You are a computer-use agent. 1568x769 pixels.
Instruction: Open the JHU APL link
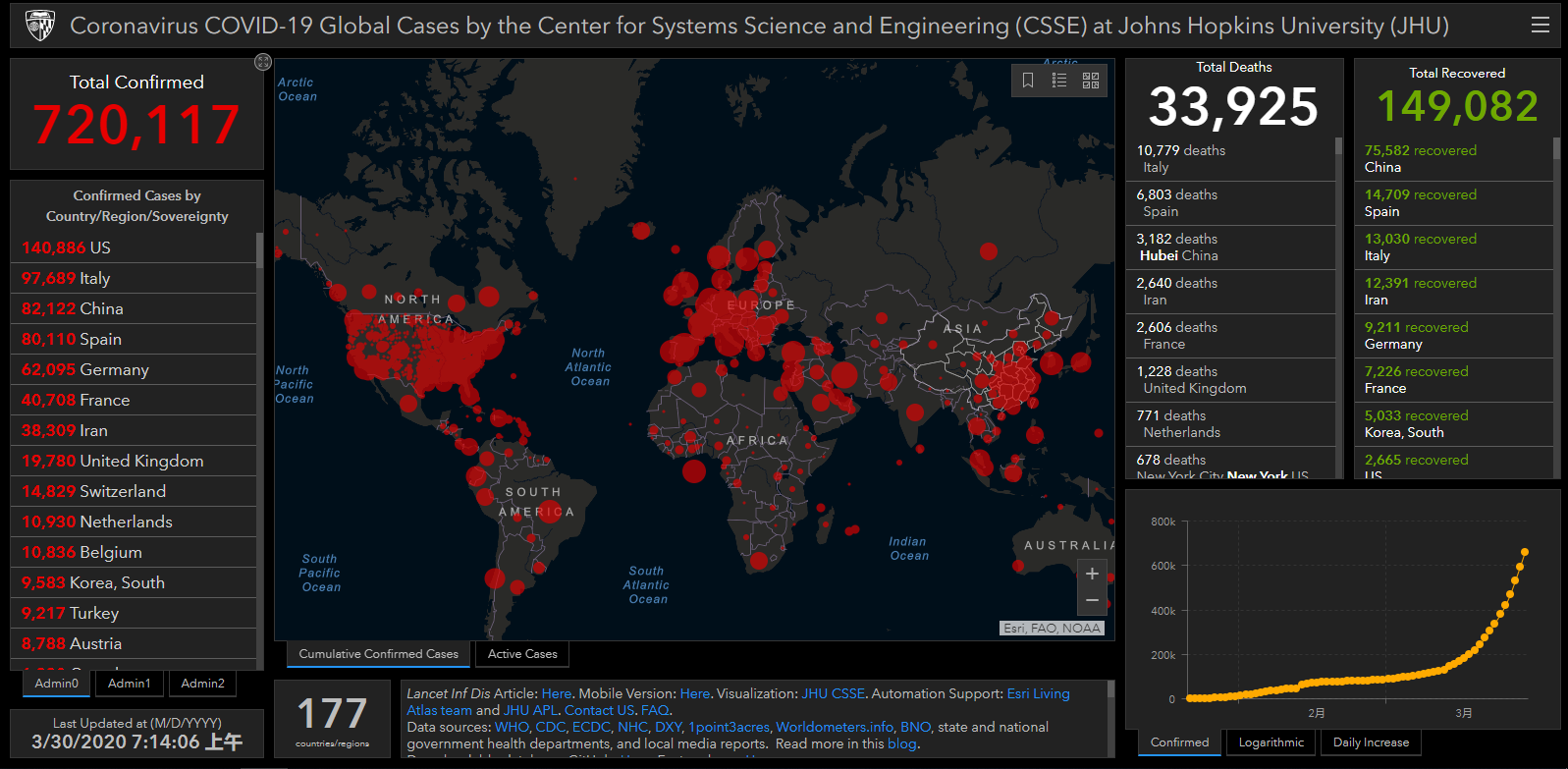pos(530,710)
